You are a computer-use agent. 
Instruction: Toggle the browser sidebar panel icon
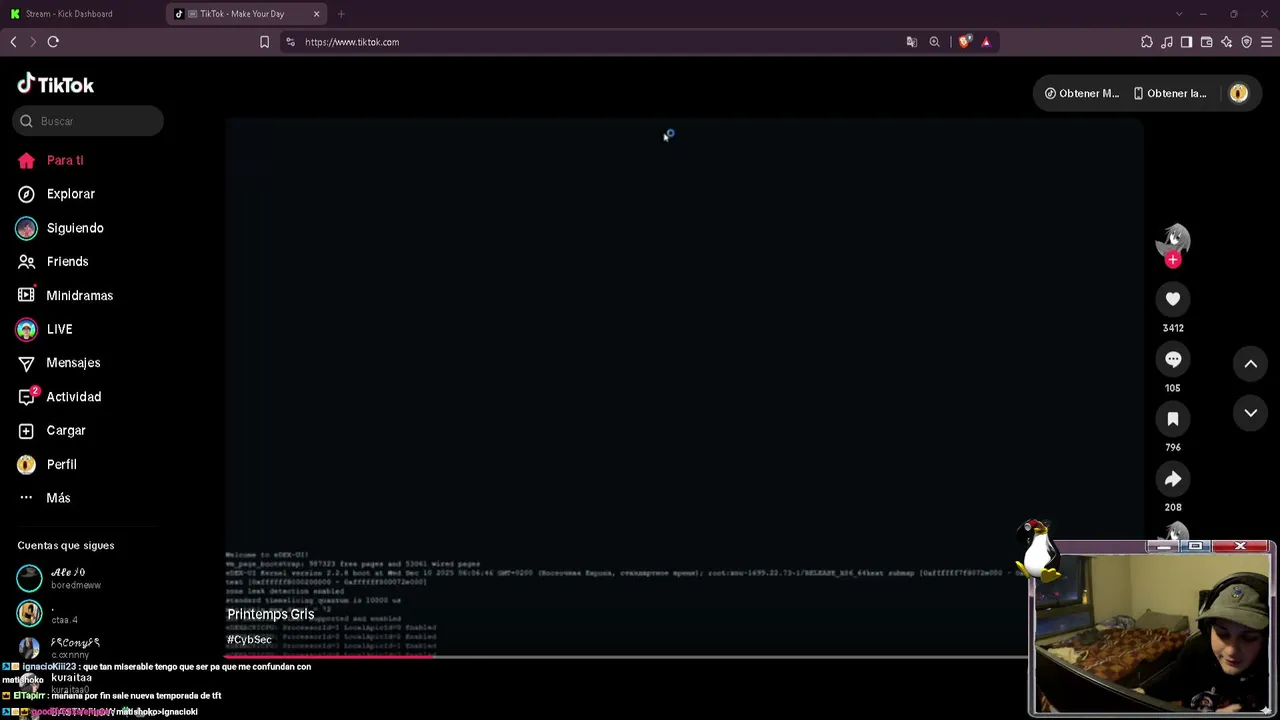(x=1186, y=42)
